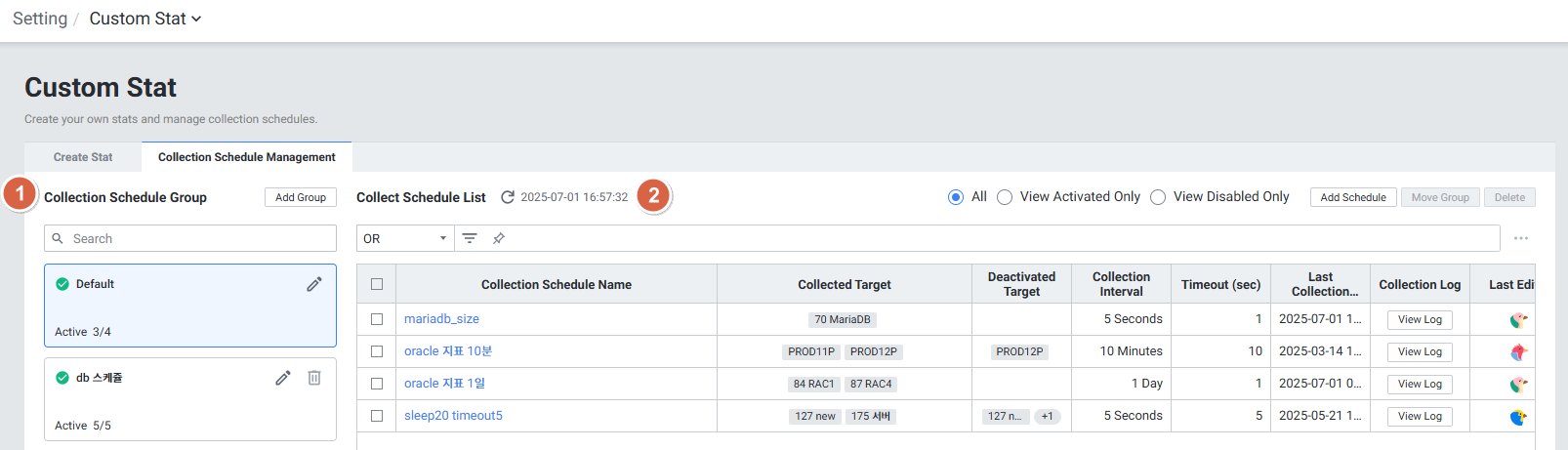This screenshot has height=450, width=1568.
Task: Delete the db 스케줄 group trash icon
Action: (314, 378)
